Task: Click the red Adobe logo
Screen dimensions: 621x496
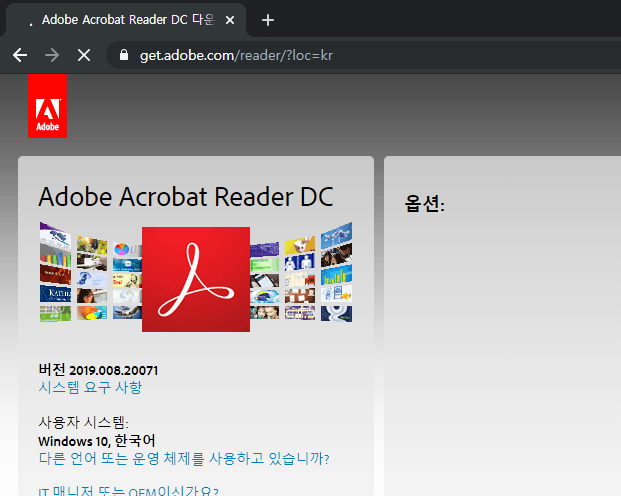Action: point(48,106)
